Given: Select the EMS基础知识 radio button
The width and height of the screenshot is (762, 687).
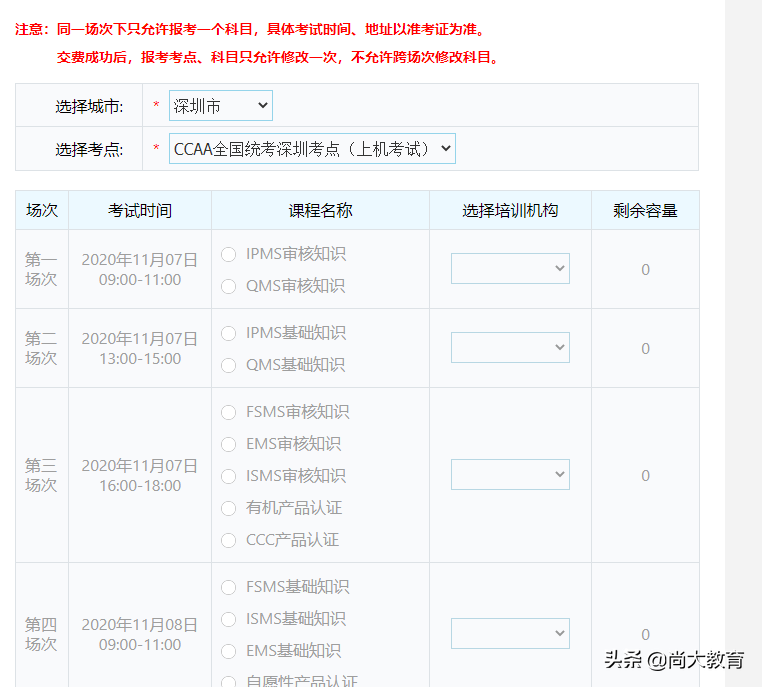Looking at the screenshot, I should [228, 651].
